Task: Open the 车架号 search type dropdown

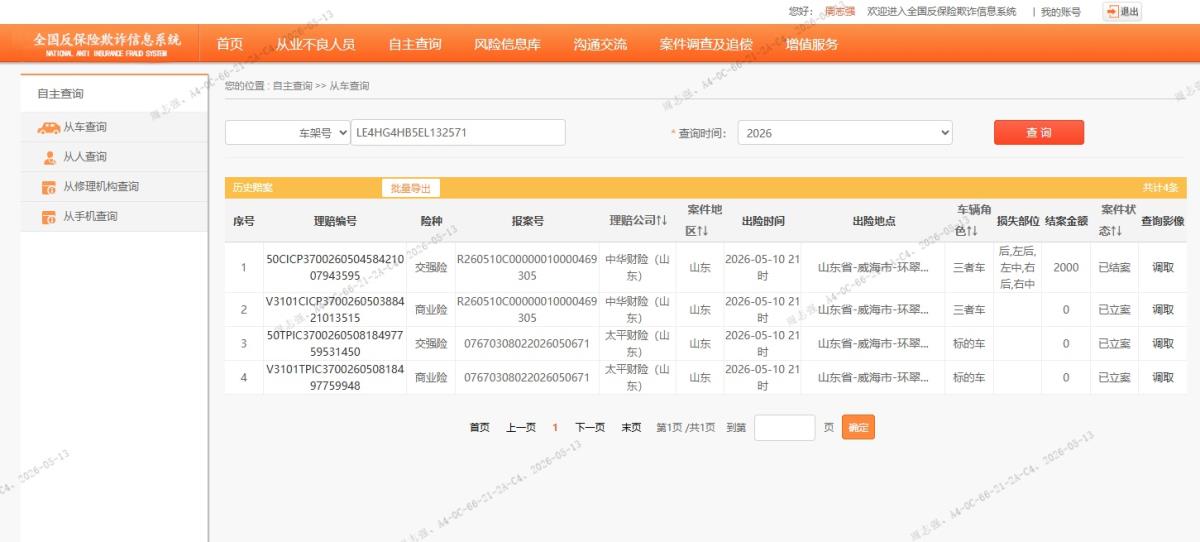Action: pos(288,133)
